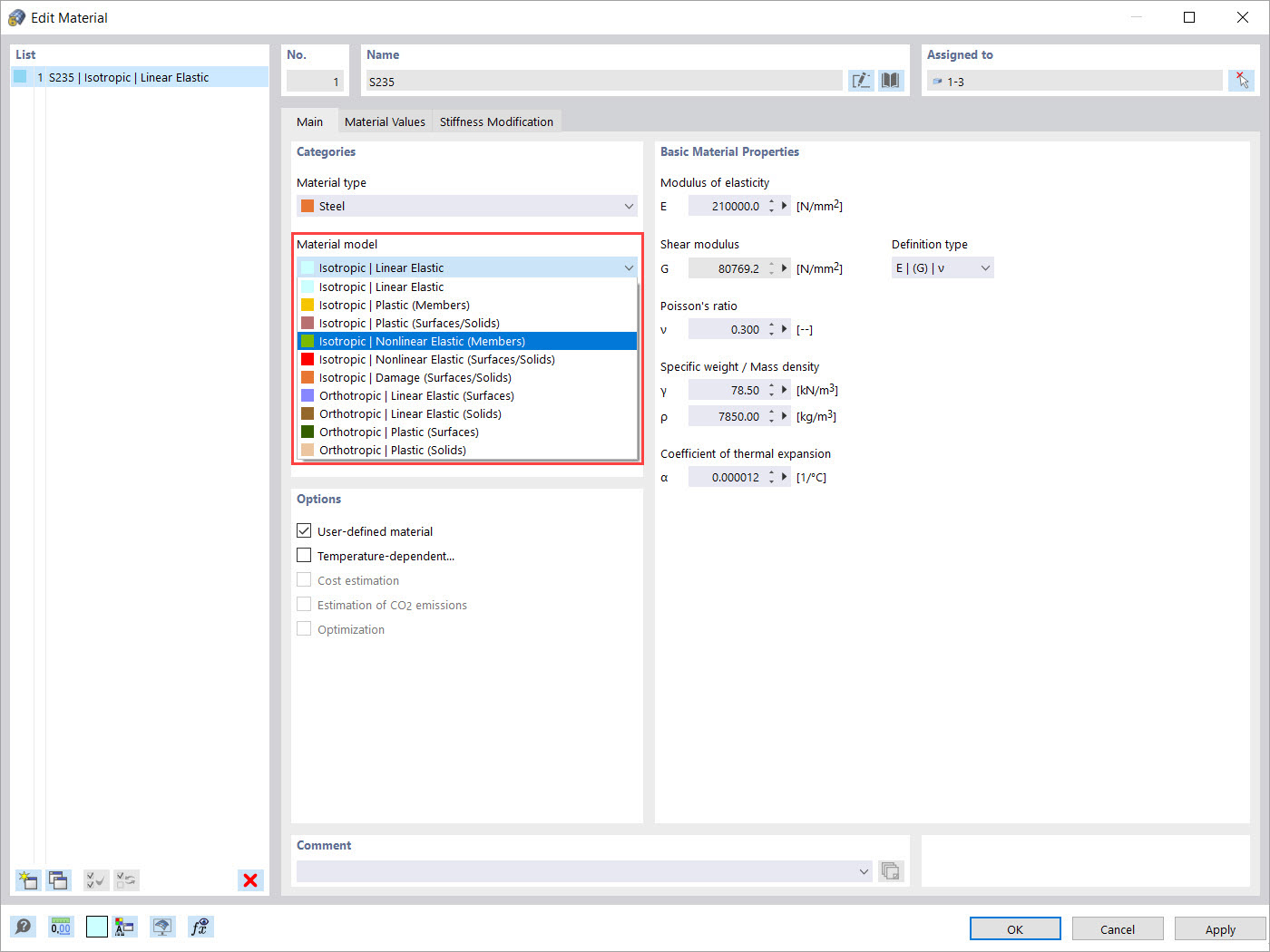Switch to the Material Values tab
This screenshot has height=952, width=1270.
(385, 121)
